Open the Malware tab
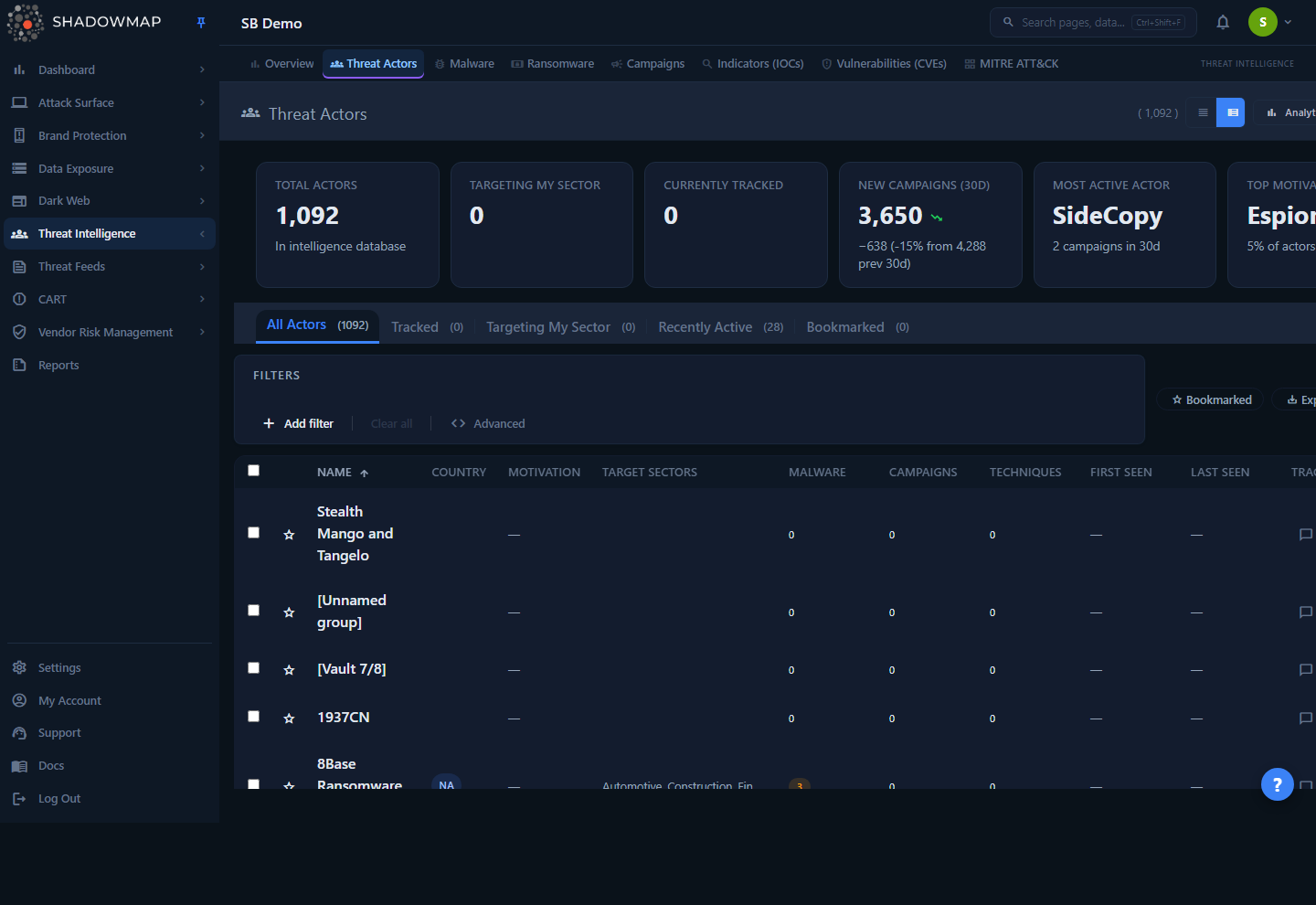Image resolution: width=1316 pixels, height=905 pixels. 464,64
